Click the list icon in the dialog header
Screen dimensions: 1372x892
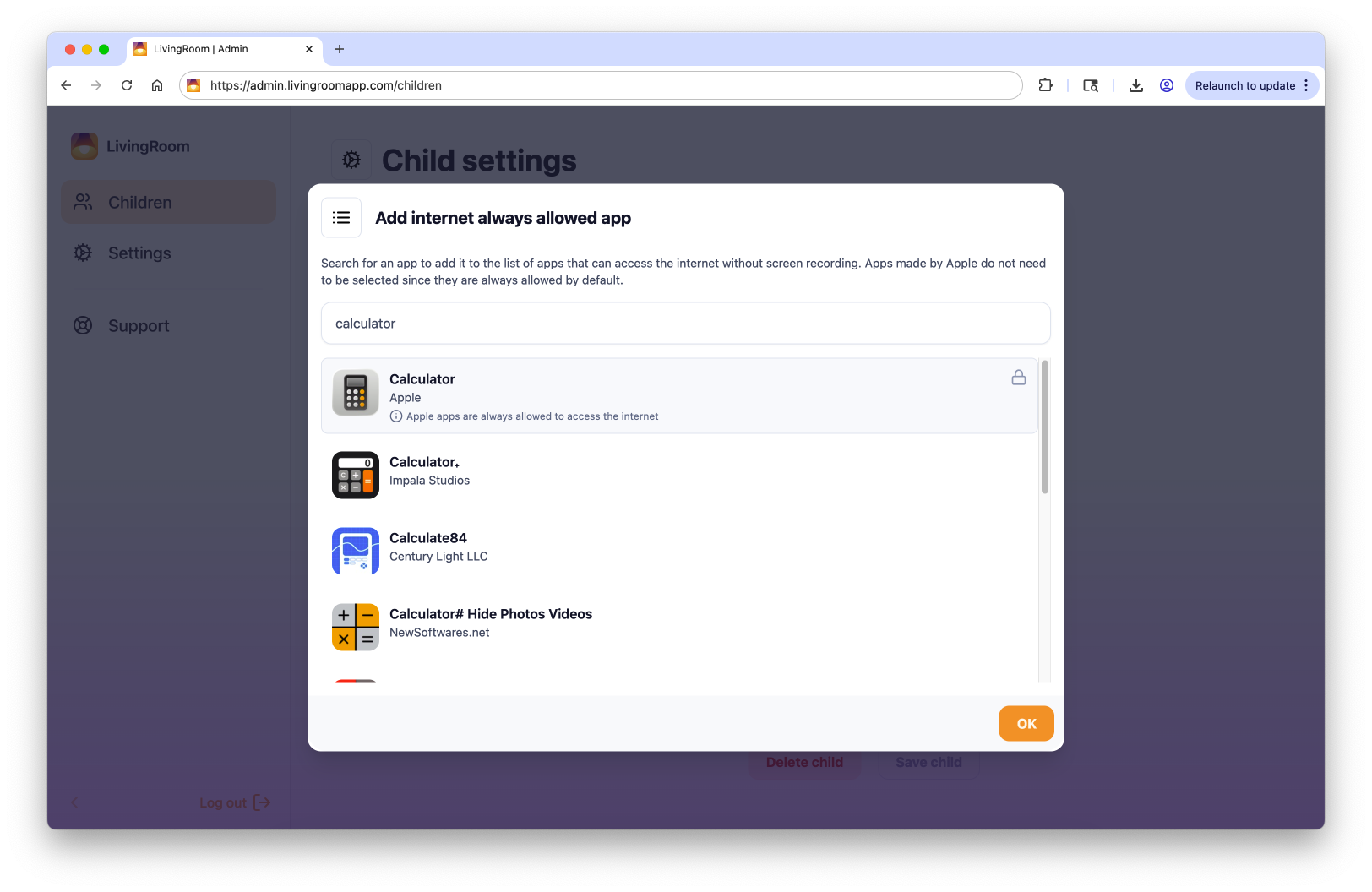(x=341, y=217)
